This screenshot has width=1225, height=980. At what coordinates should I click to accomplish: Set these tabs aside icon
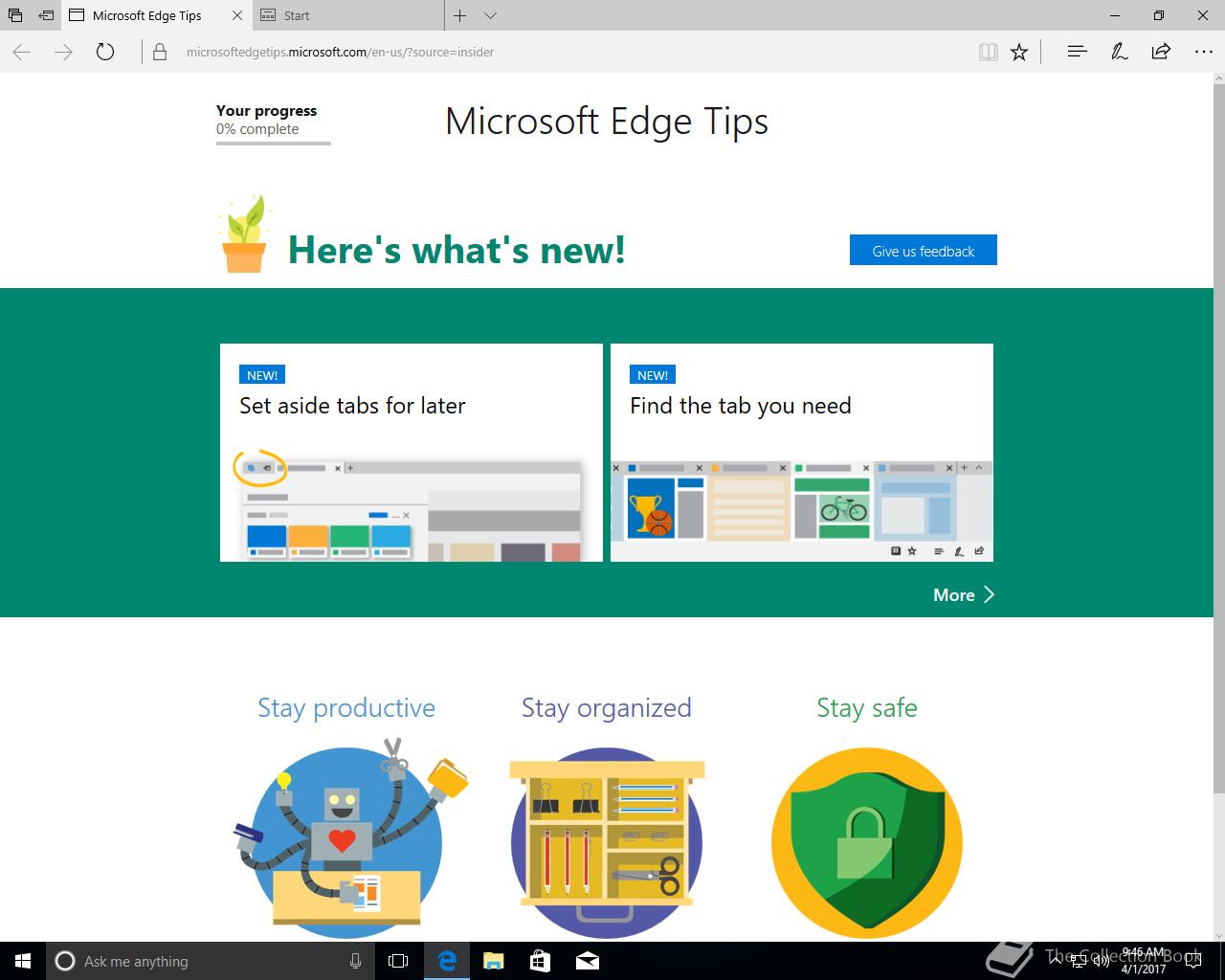pyautogui.click(x=46, y=15)
